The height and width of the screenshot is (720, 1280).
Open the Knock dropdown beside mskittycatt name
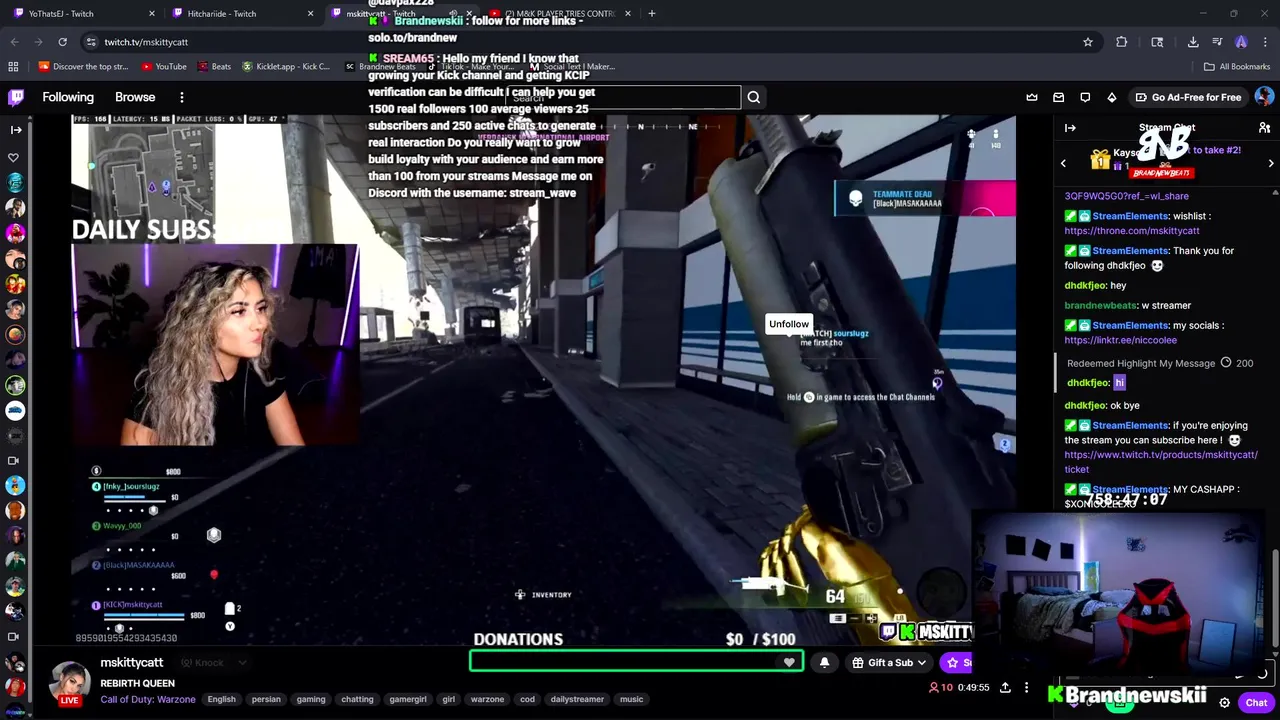215,663
